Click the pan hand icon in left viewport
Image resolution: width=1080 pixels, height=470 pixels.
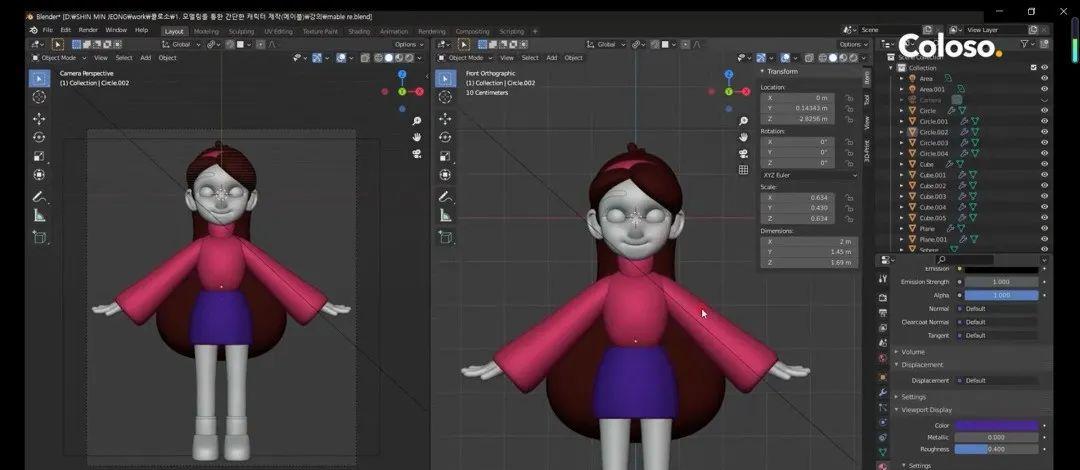tap(417, 137)
